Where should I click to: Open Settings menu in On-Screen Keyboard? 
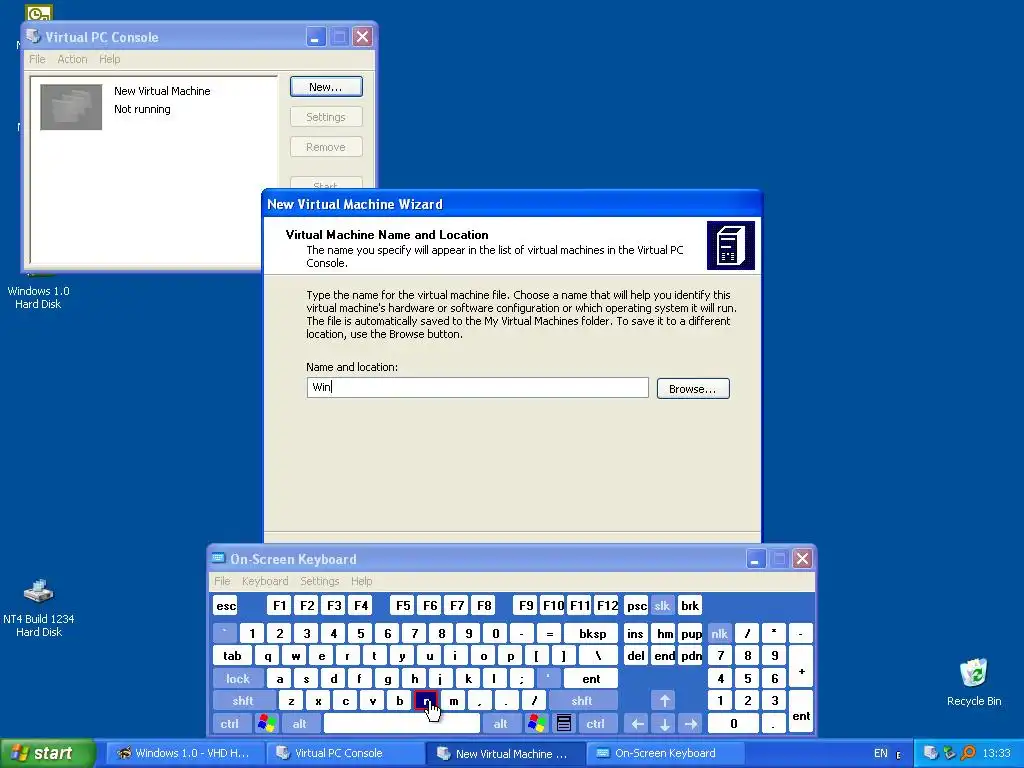click(319, 581)
